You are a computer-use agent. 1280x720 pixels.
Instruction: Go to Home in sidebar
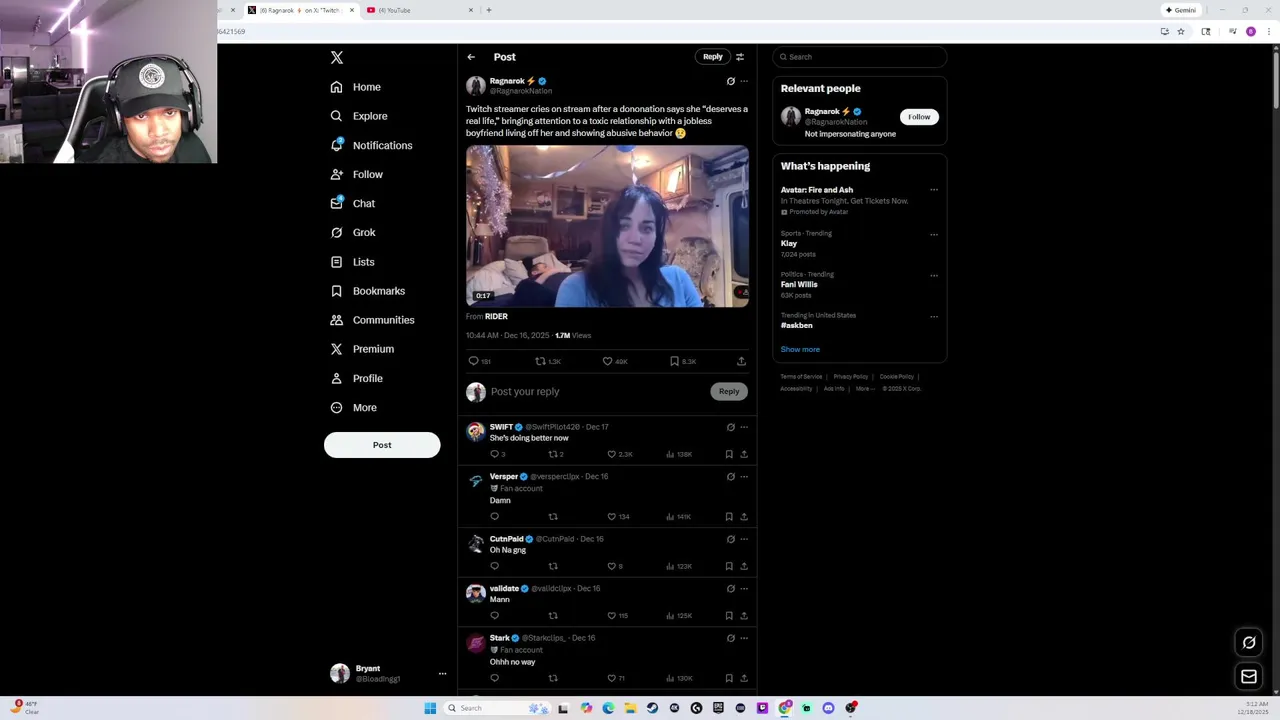click(356, 87)
